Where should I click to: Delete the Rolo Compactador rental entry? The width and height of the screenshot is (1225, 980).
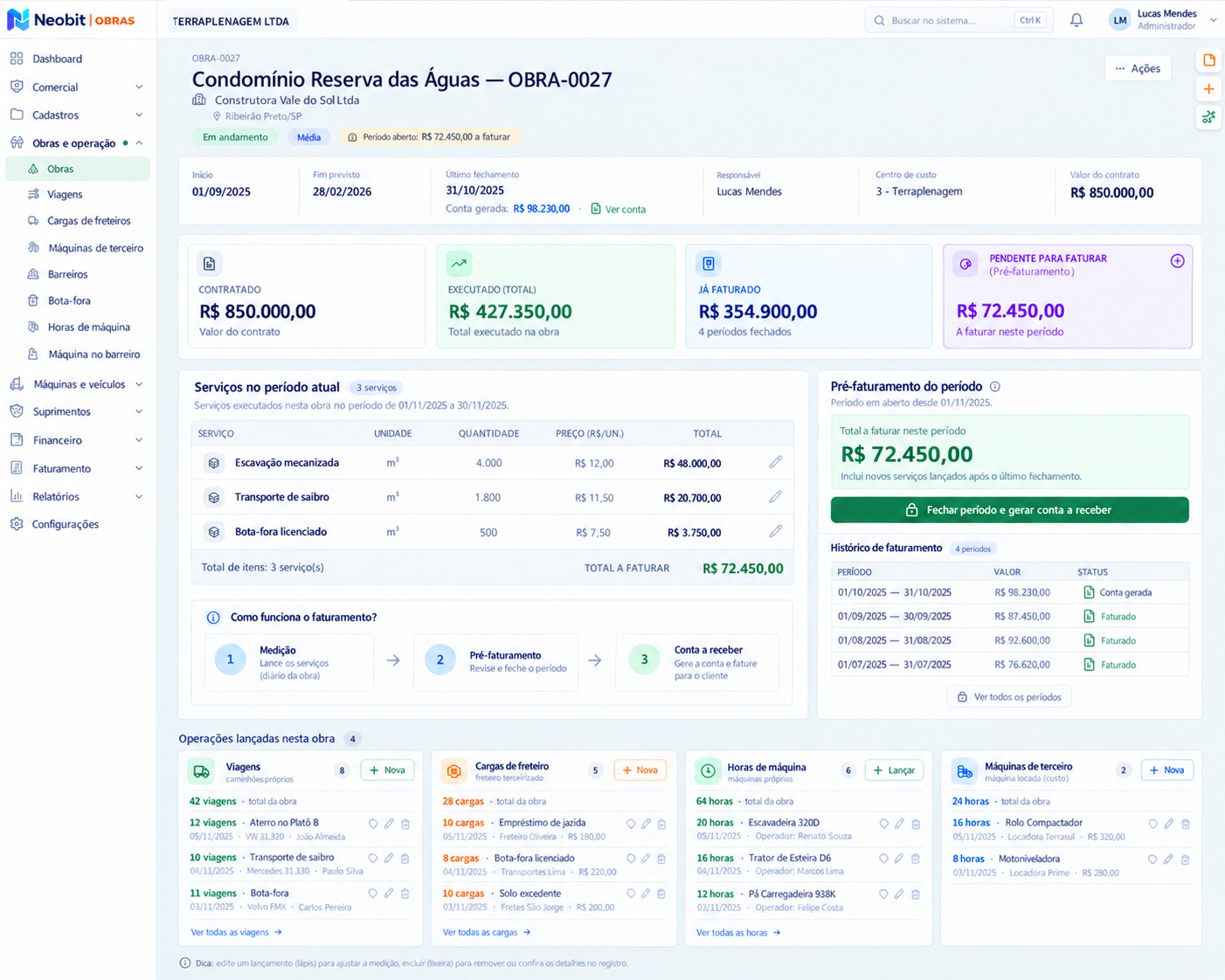[x=1186, y=824]
